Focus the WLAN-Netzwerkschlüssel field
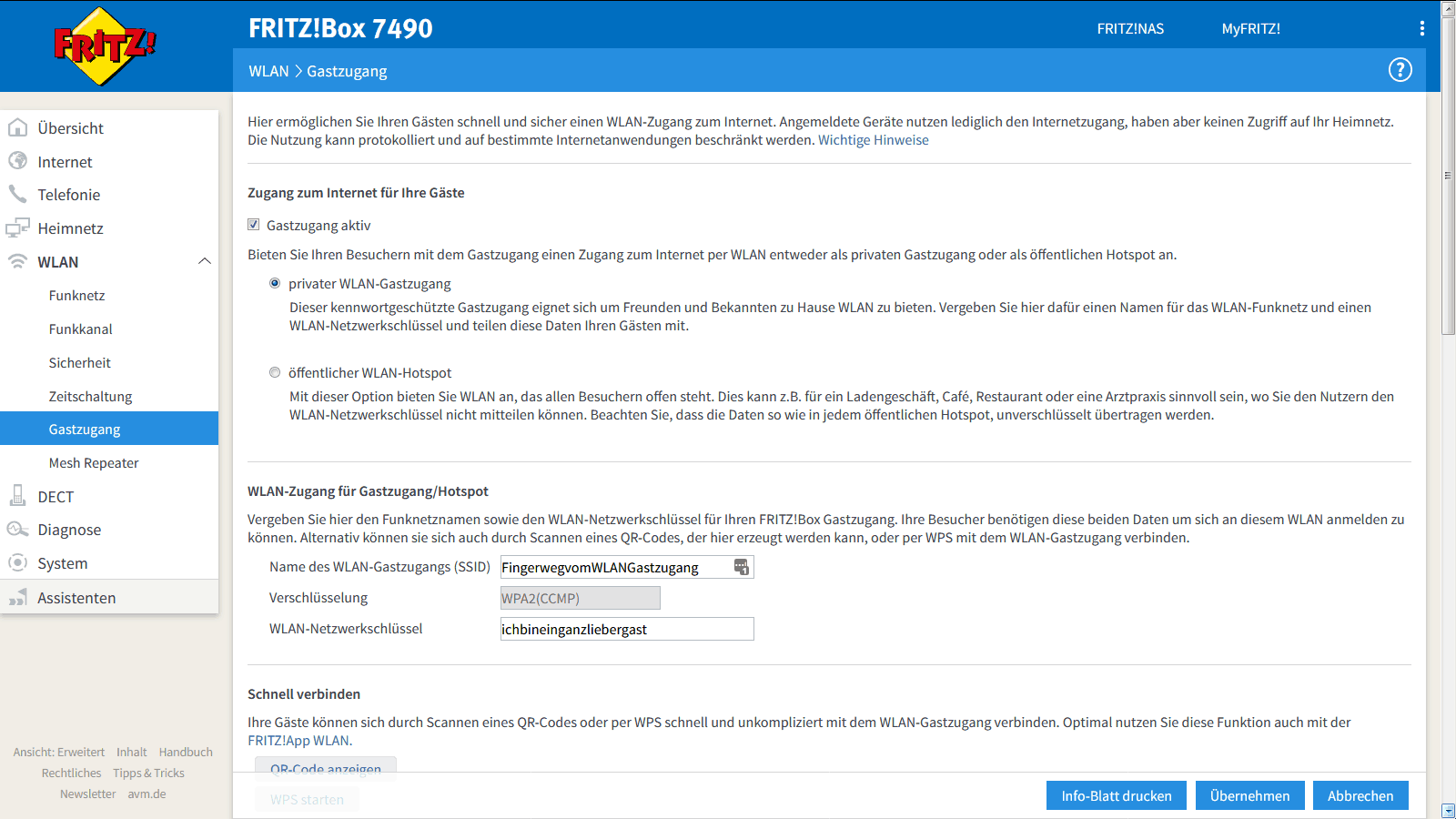 coord(627,629)
